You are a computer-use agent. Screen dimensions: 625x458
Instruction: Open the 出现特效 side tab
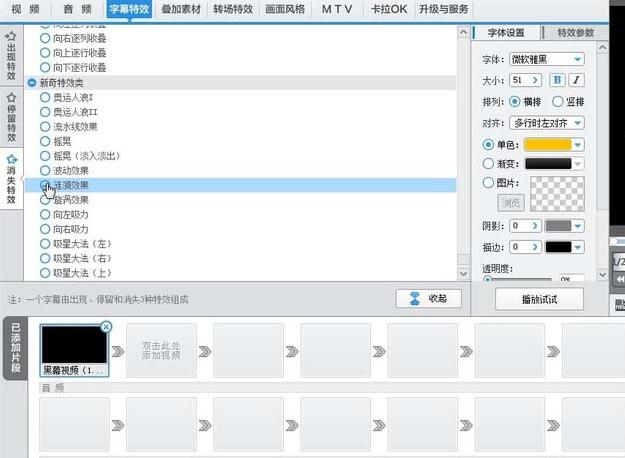11,59
